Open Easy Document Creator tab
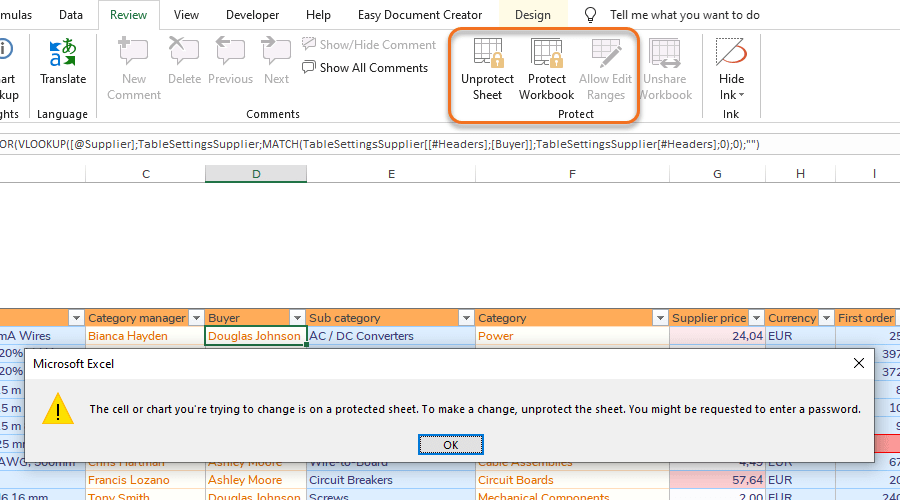 coord(420,15)
